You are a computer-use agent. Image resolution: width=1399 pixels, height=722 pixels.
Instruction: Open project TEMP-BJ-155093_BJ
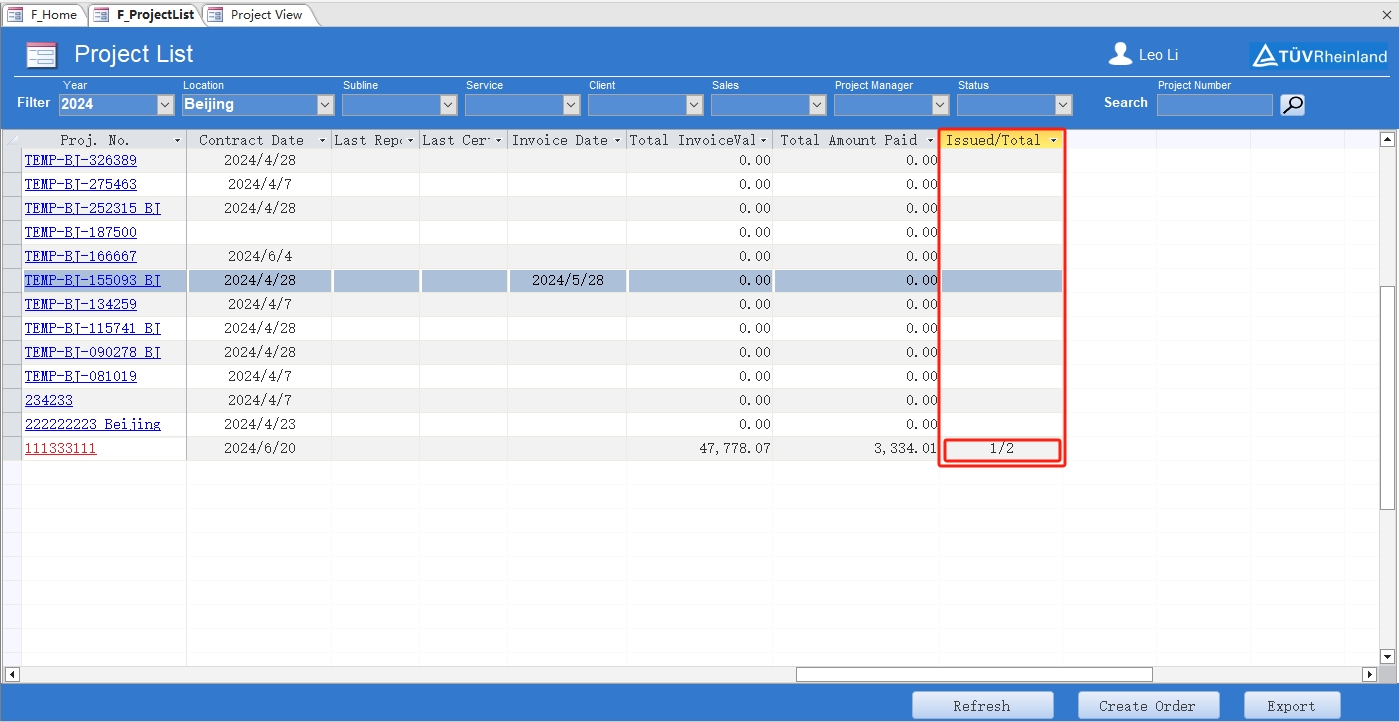tap(93, 280)
